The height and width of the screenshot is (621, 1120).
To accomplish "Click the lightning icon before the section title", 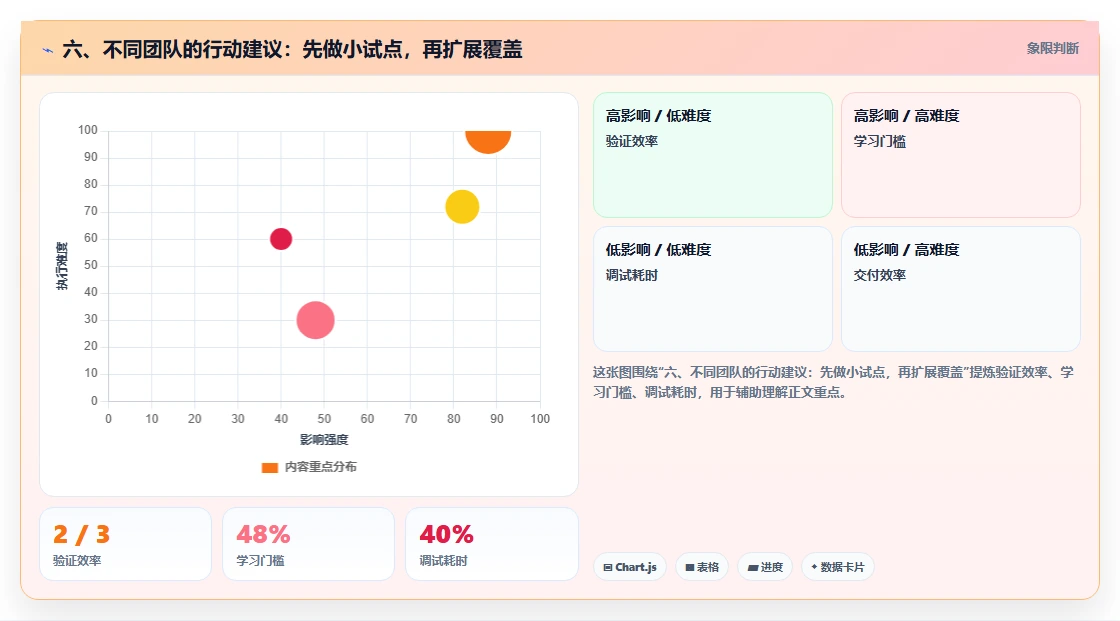I will 48,50.
